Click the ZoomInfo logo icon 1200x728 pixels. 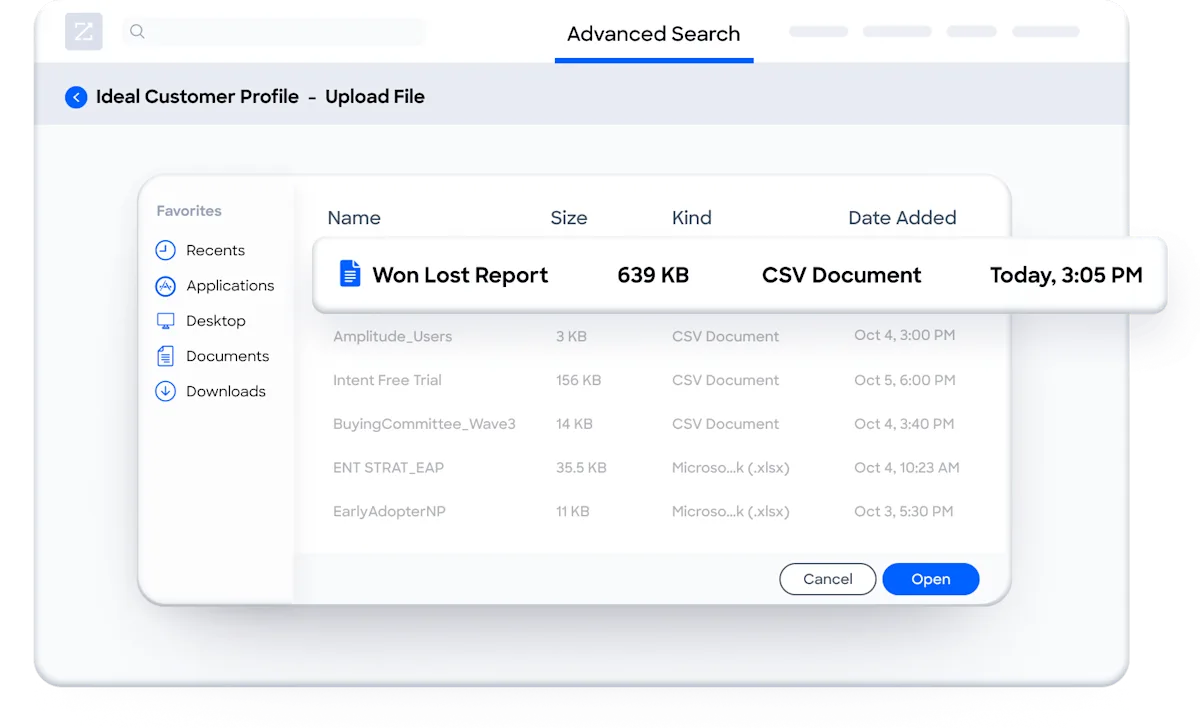click(84, 32)
